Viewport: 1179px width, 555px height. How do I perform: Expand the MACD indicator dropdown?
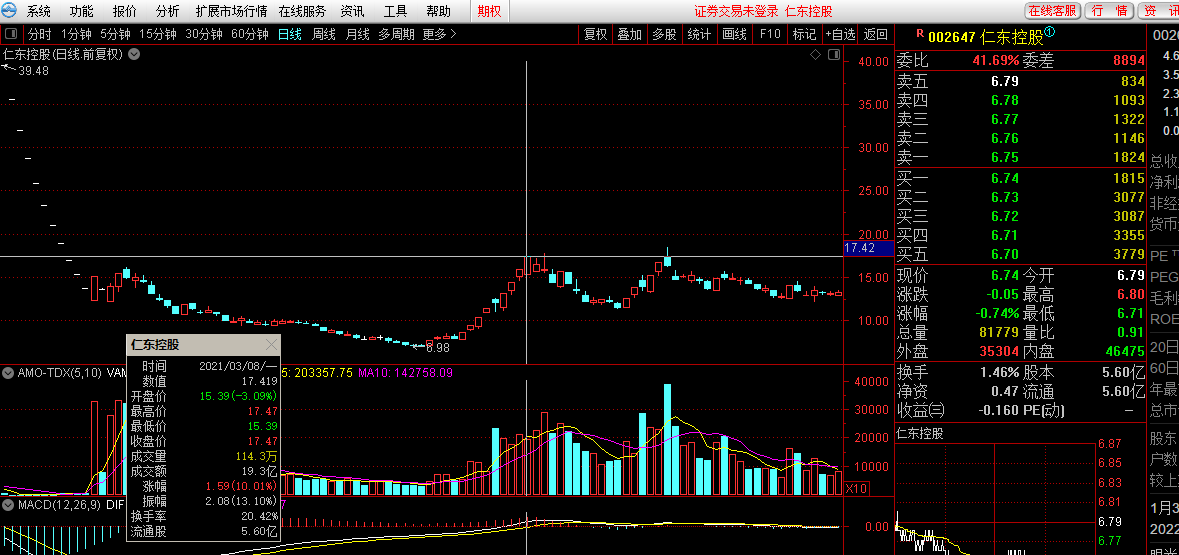(8, 505)
